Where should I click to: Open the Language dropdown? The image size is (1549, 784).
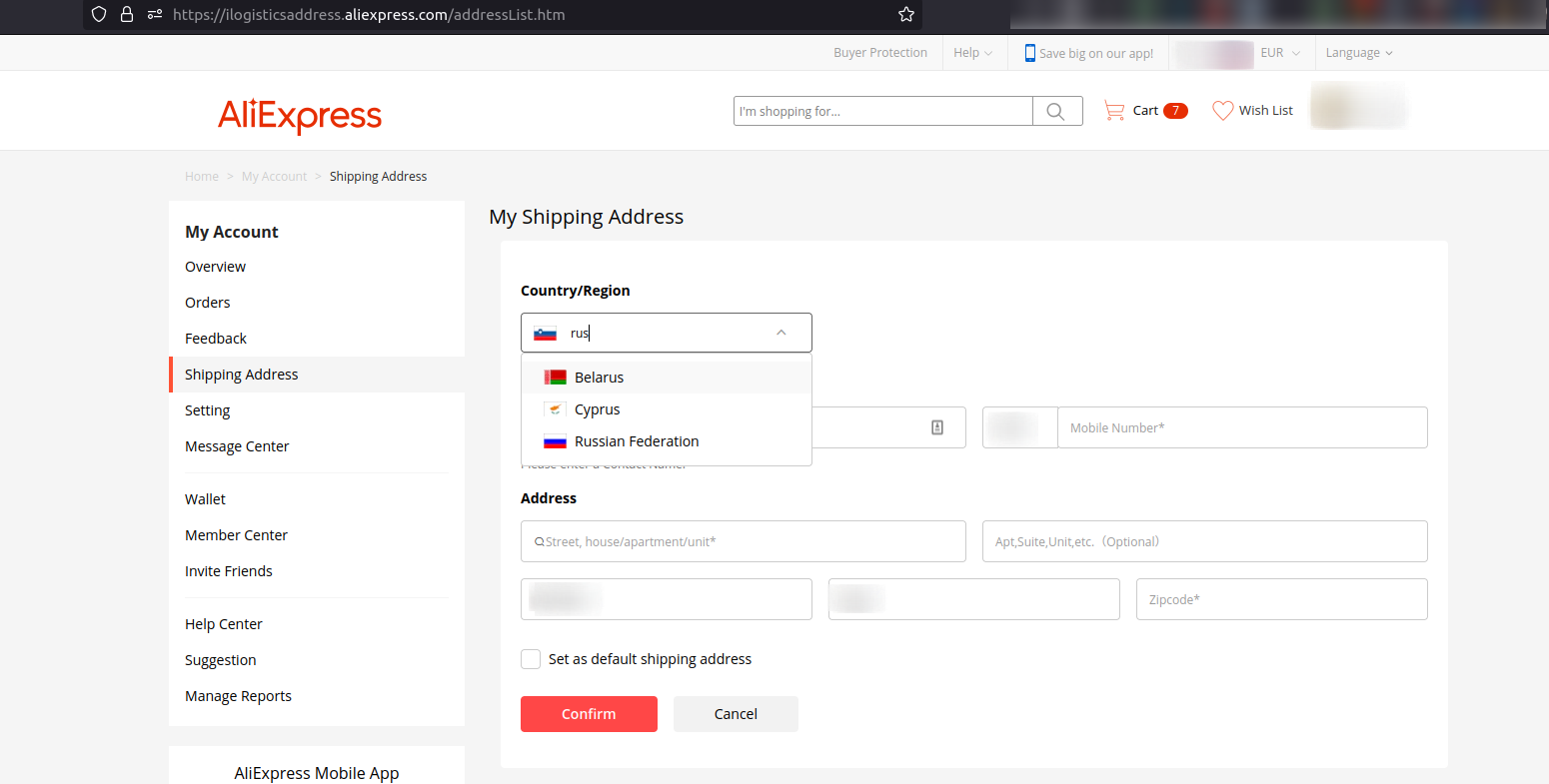click(x=1359, y=53)
